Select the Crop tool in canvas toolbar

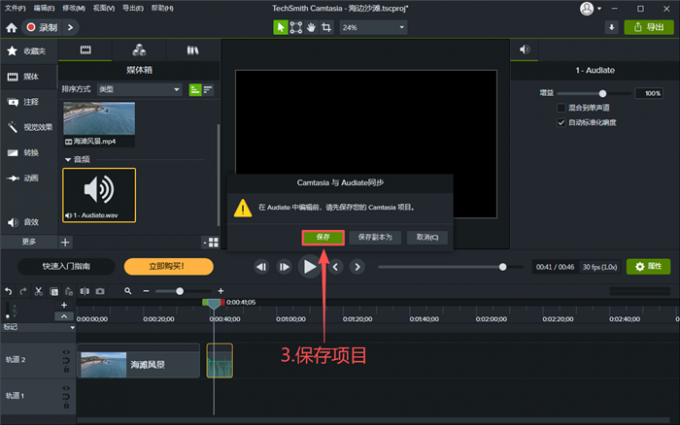[327, 27]
